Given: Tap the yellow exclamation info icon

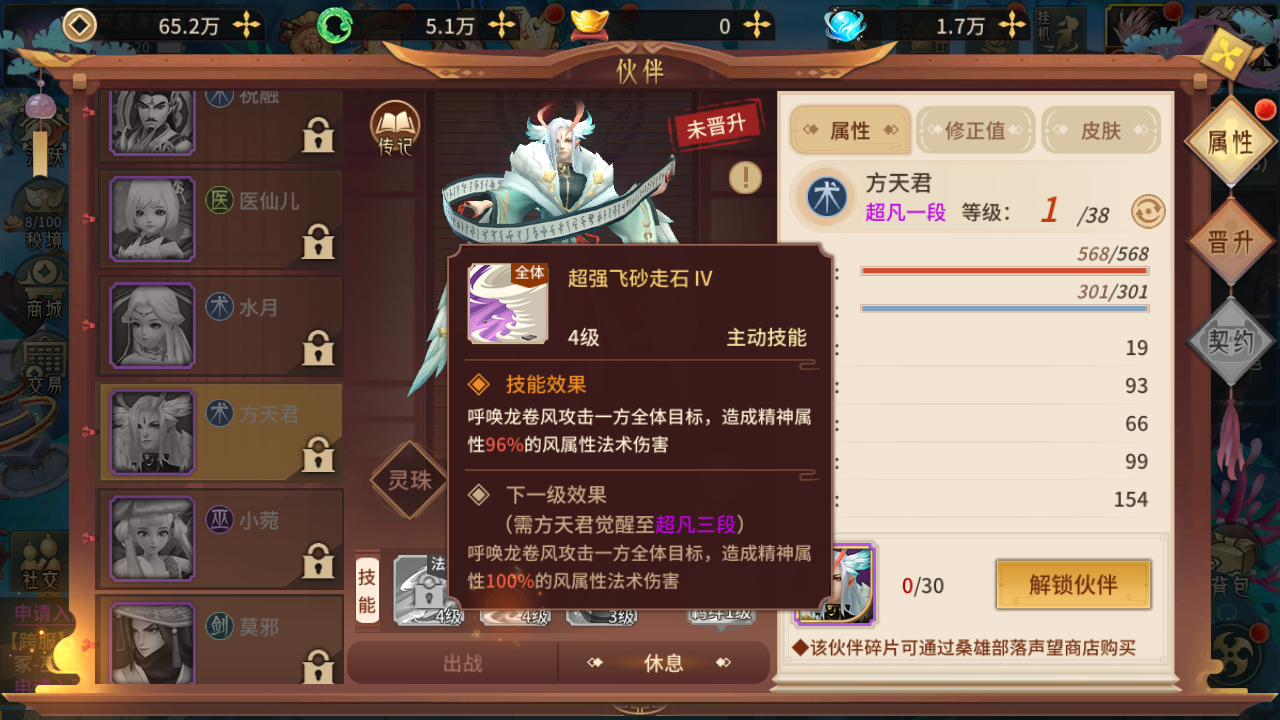Looking at the screenshot, I should coord(745,178).
